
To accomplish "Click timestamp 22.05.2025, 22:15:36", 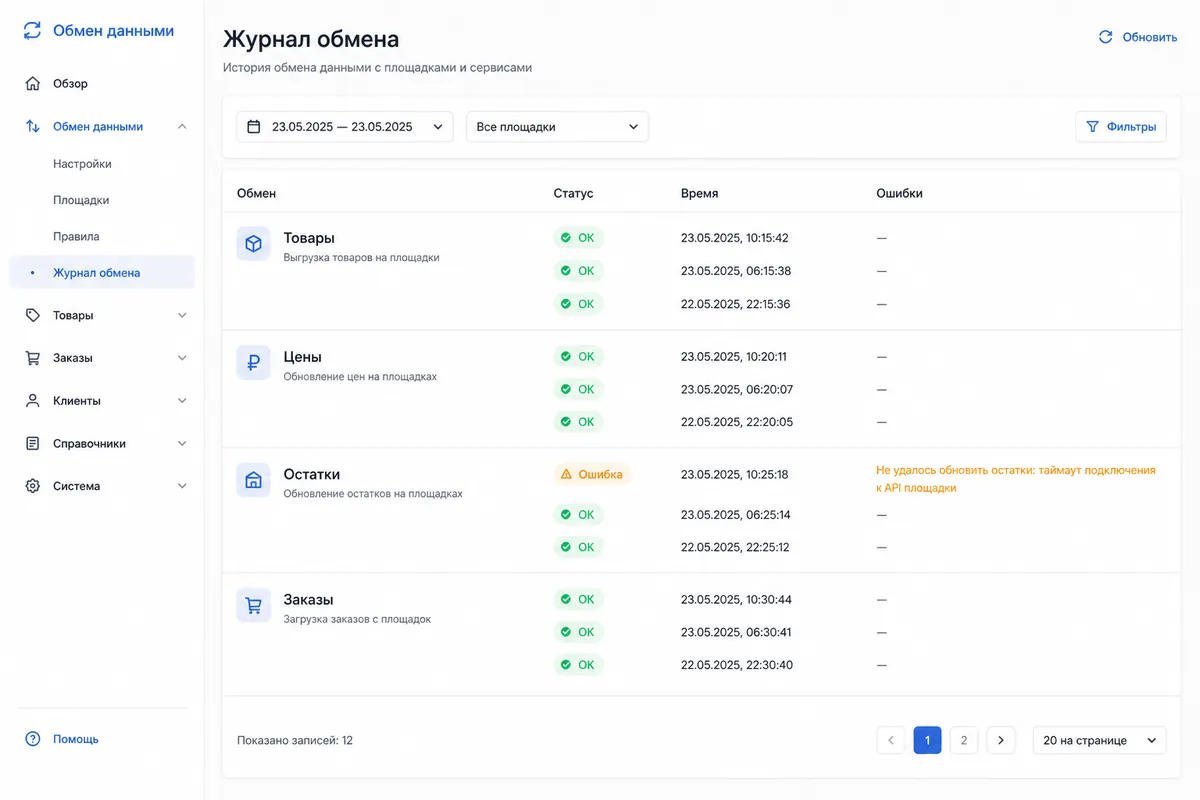I will click(736, 304).
